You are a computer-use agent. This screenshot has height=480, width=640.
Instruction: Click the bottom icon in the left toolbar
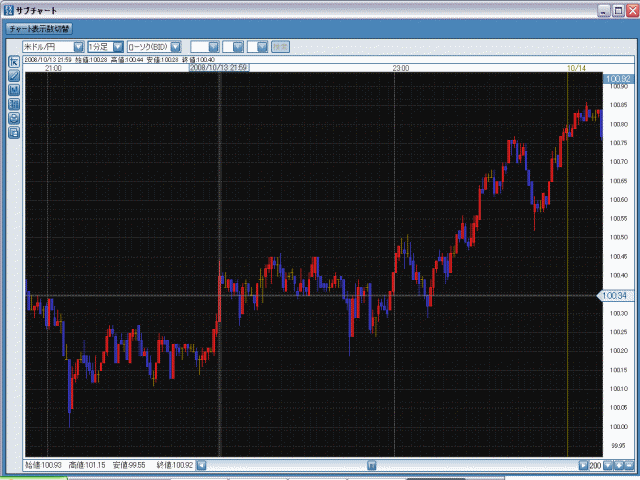pyautogui.click(x=14, y=131)
